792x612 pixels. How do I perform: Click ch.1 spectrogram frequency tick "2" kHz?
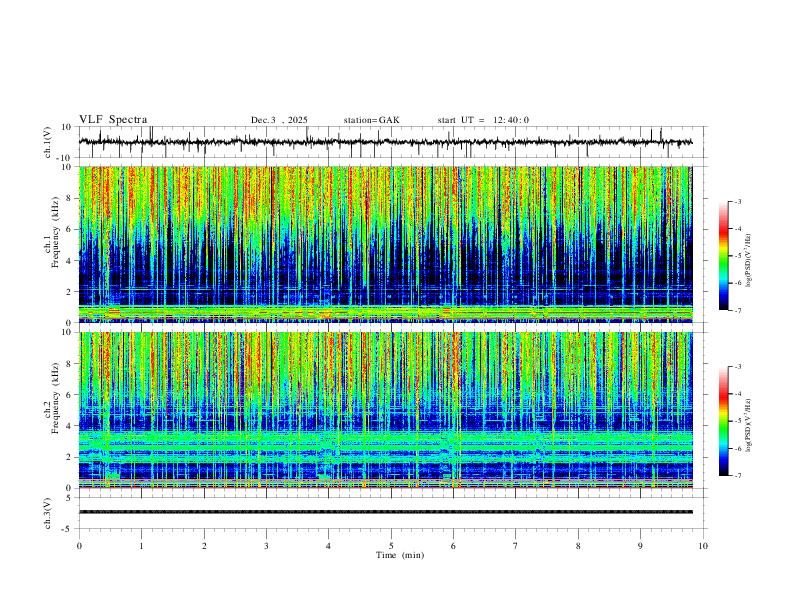(x=69, y=291)
